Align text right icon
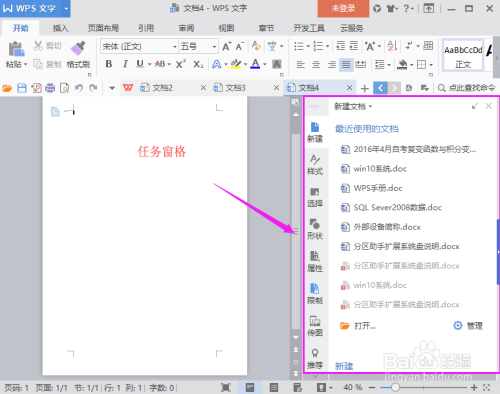The width and height of the screenshot is (500, 394). [x=331, y=64]
